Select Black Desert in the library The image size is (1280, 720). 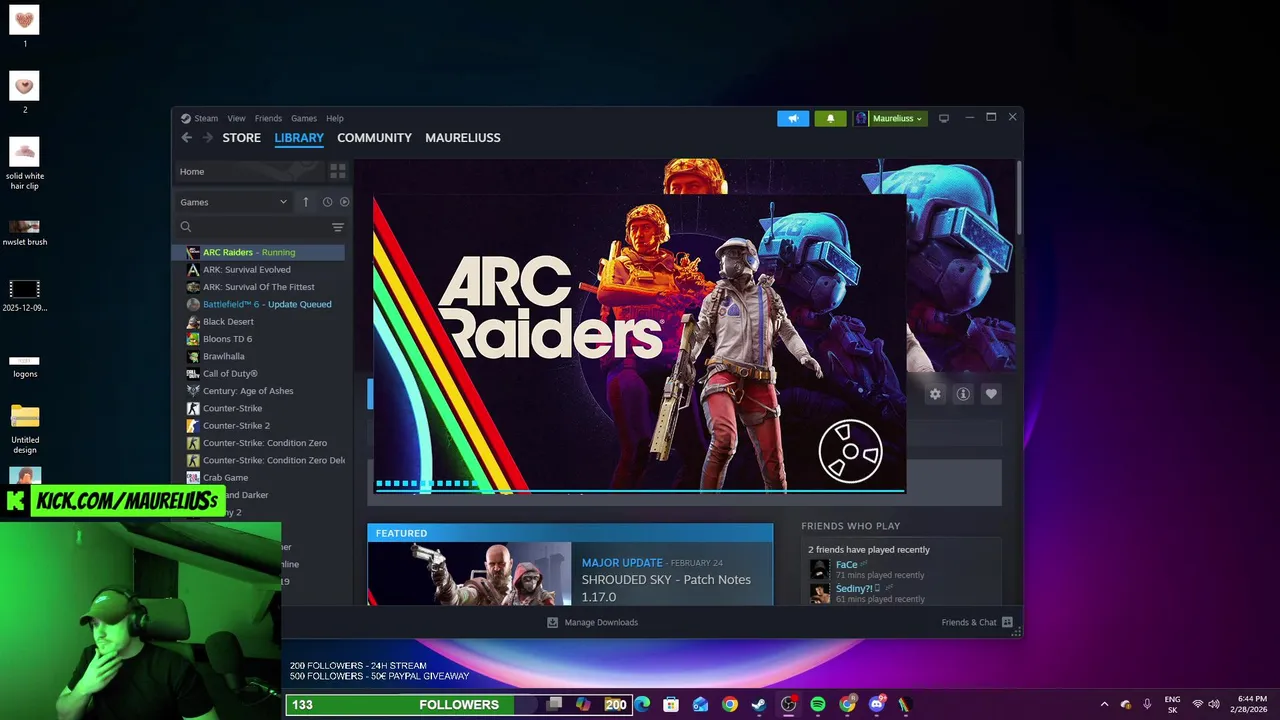tap(260, 322)
